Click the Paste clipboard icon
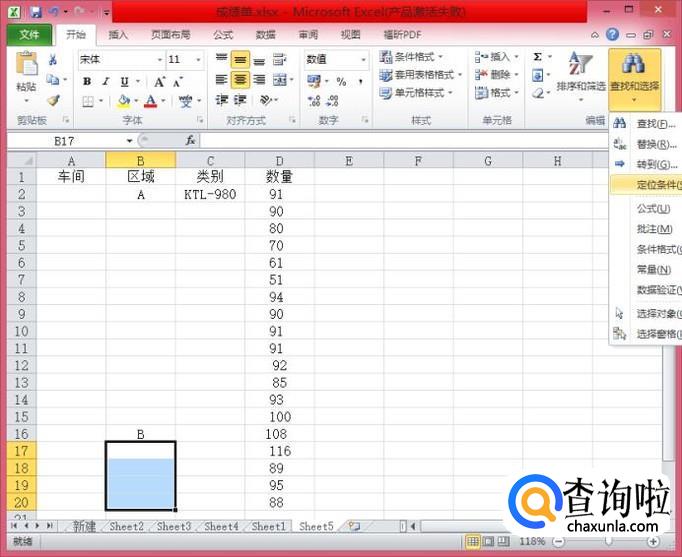Viewport: 682px width, 557px height. [27, 65]
